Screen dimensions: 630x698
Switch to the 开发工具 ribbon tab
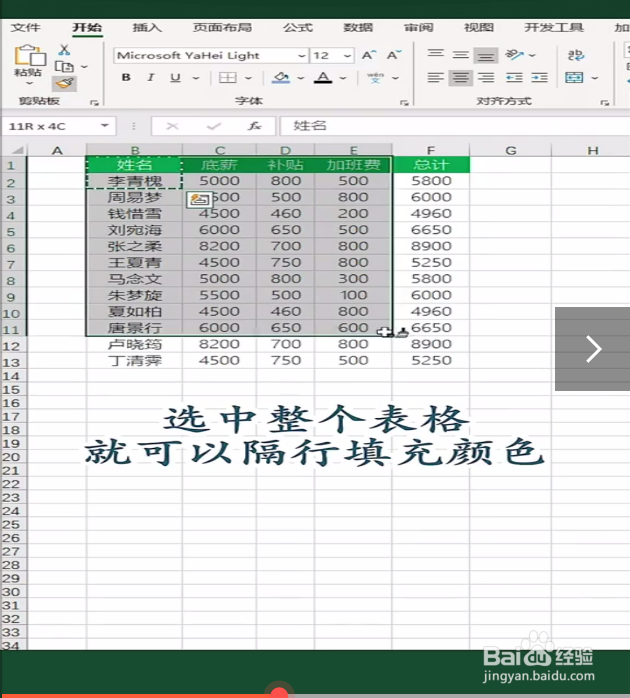554,28
